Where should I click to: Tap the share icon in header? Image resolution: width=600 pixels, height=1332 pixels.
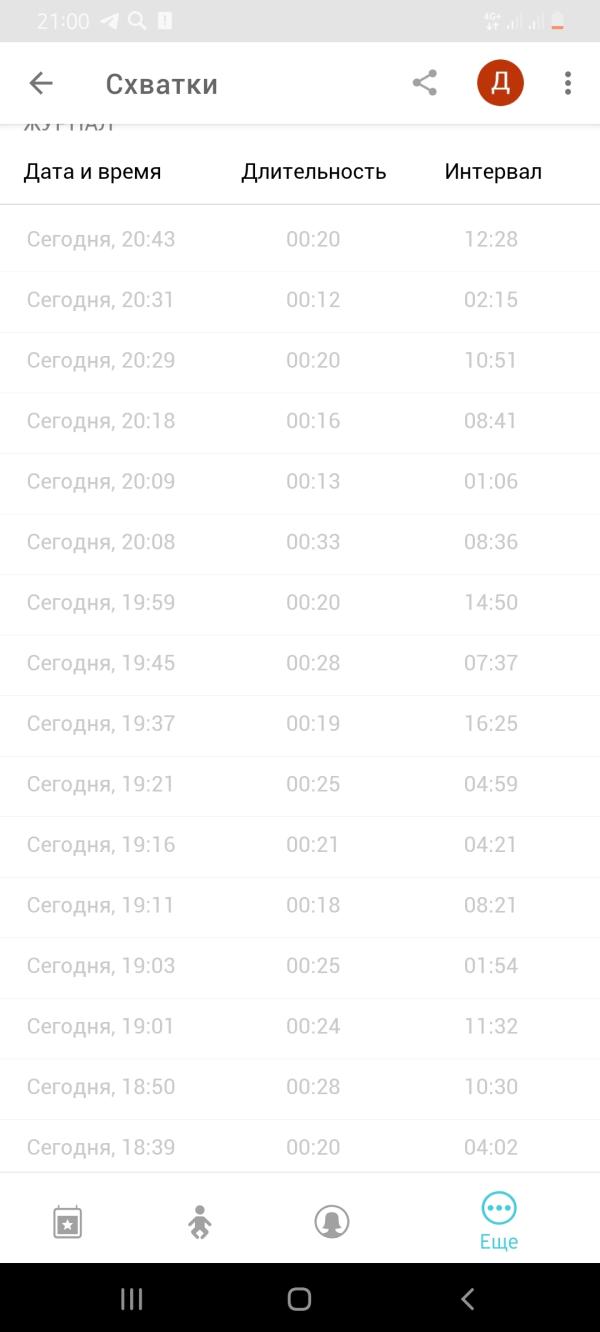(x=425, y=83)
